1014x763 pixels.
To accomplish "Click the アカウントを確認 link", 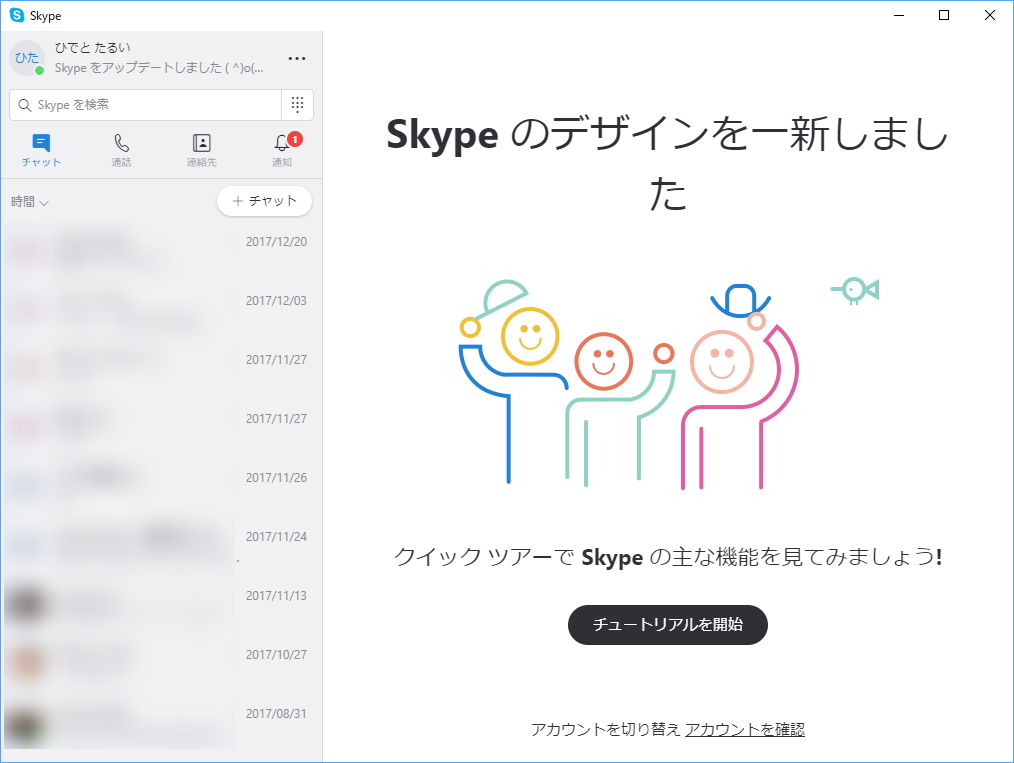I will coord(746,730).
